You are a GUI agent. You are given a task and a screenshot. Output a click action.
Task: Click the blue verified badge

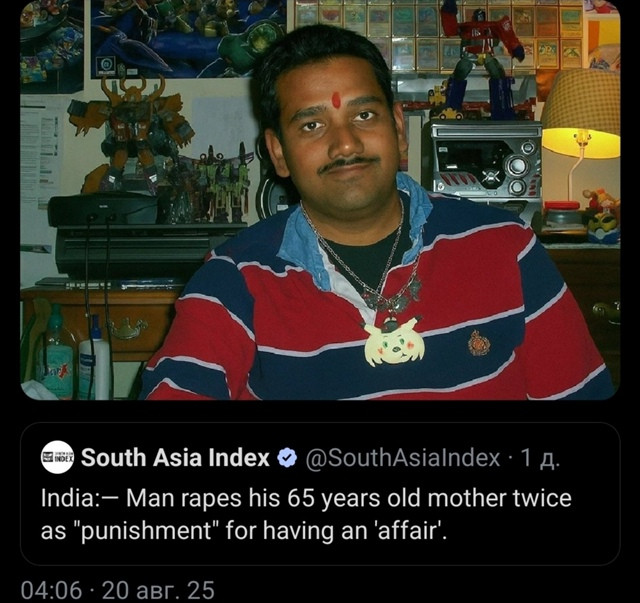(x=287, y=457)
